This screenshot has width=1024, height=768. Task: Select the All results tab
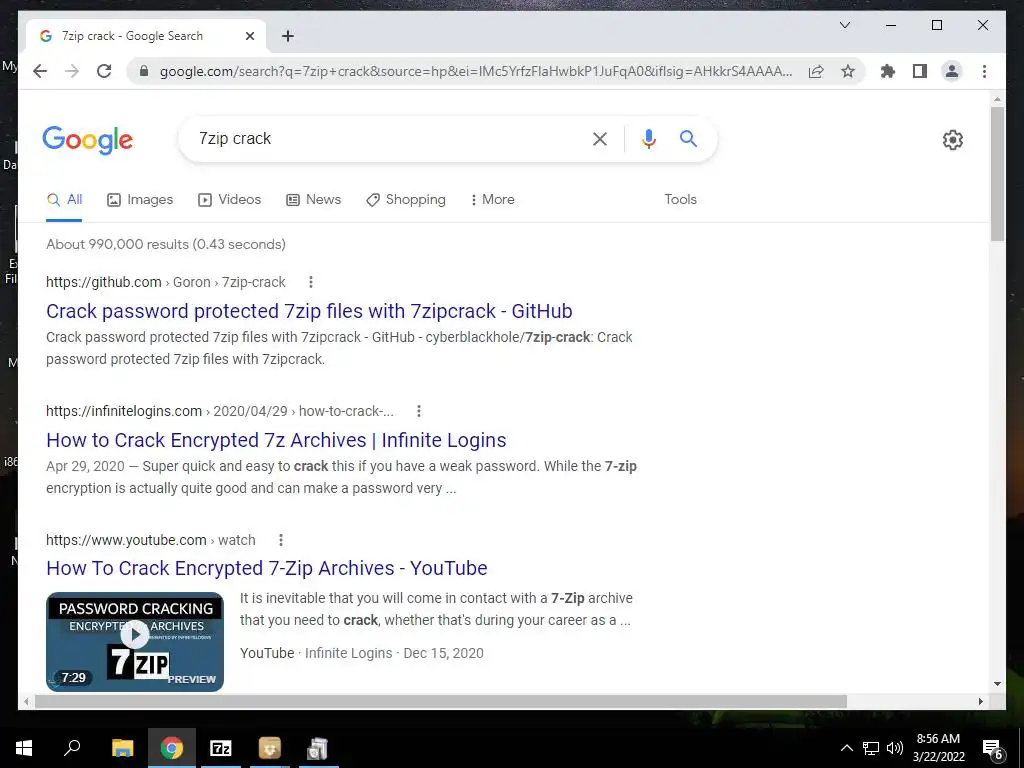pyautogui.click(x=64, y=199)
